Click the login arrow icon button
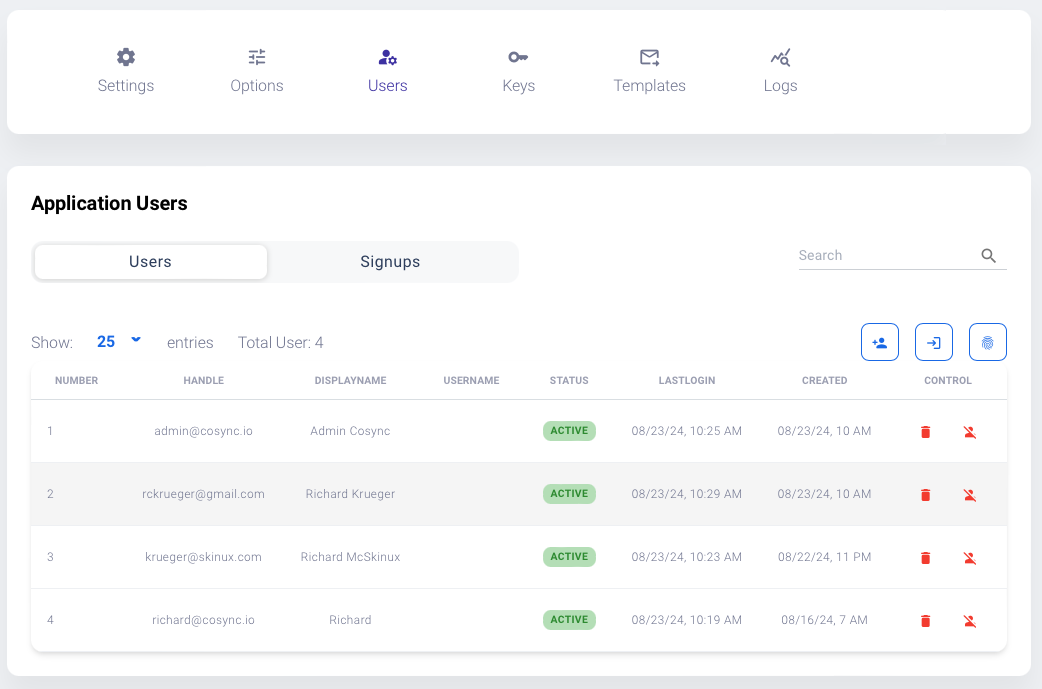The image size is (1042, 689). [x=934, y=342]
